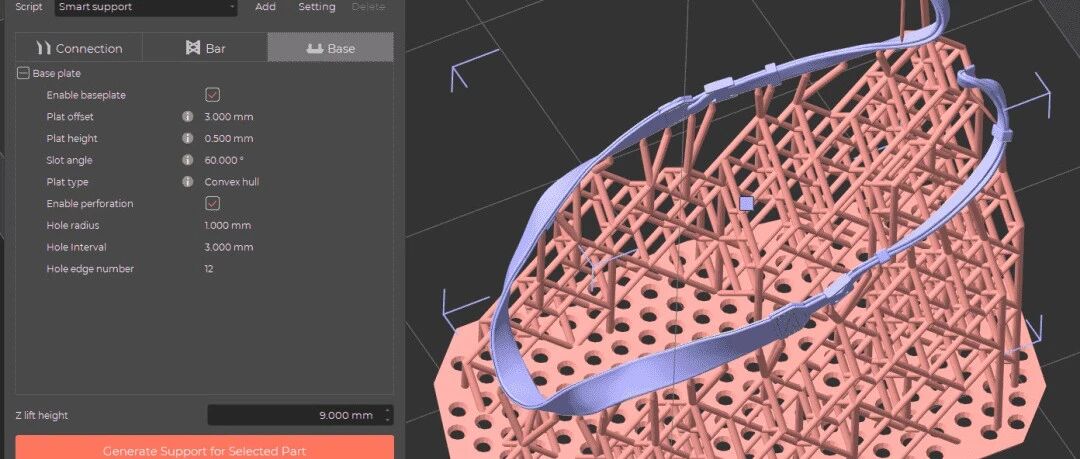This screenshot has height=459, width=1080.
Task: Toggle the Enable baseplate checkbox
Action: [x=213, y=95]
